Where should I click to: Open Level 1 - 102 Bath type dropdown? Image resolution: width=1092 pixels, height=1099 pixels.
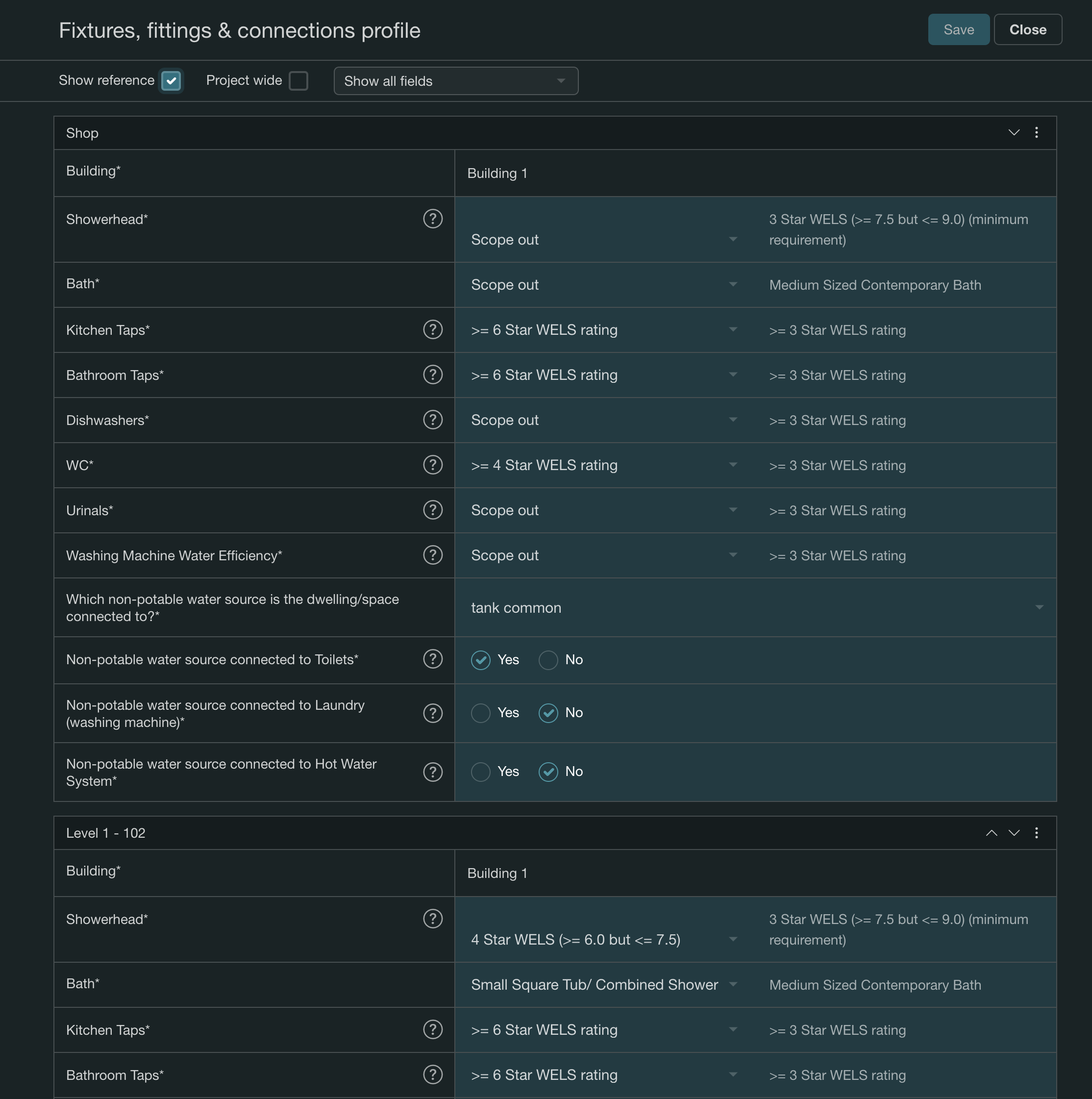(603, 985)
